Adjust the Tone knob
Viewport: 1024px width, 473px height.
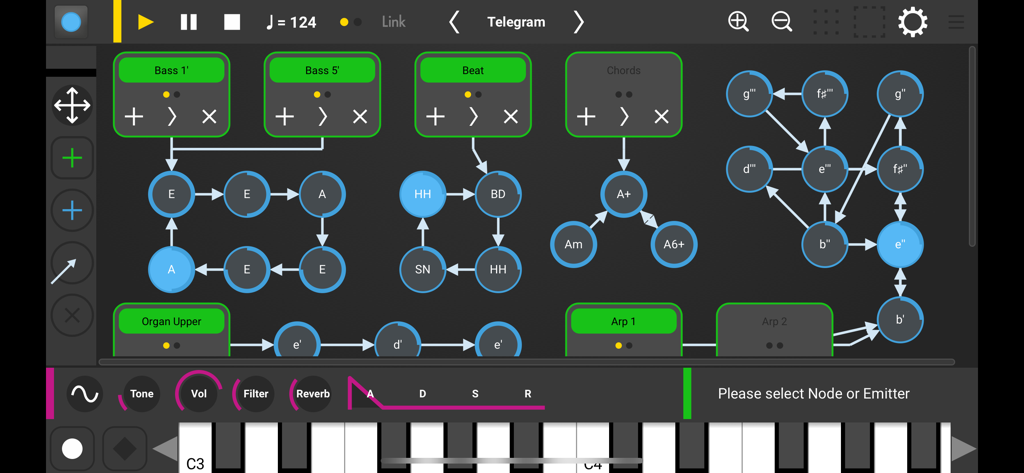[x=141, y=394]
